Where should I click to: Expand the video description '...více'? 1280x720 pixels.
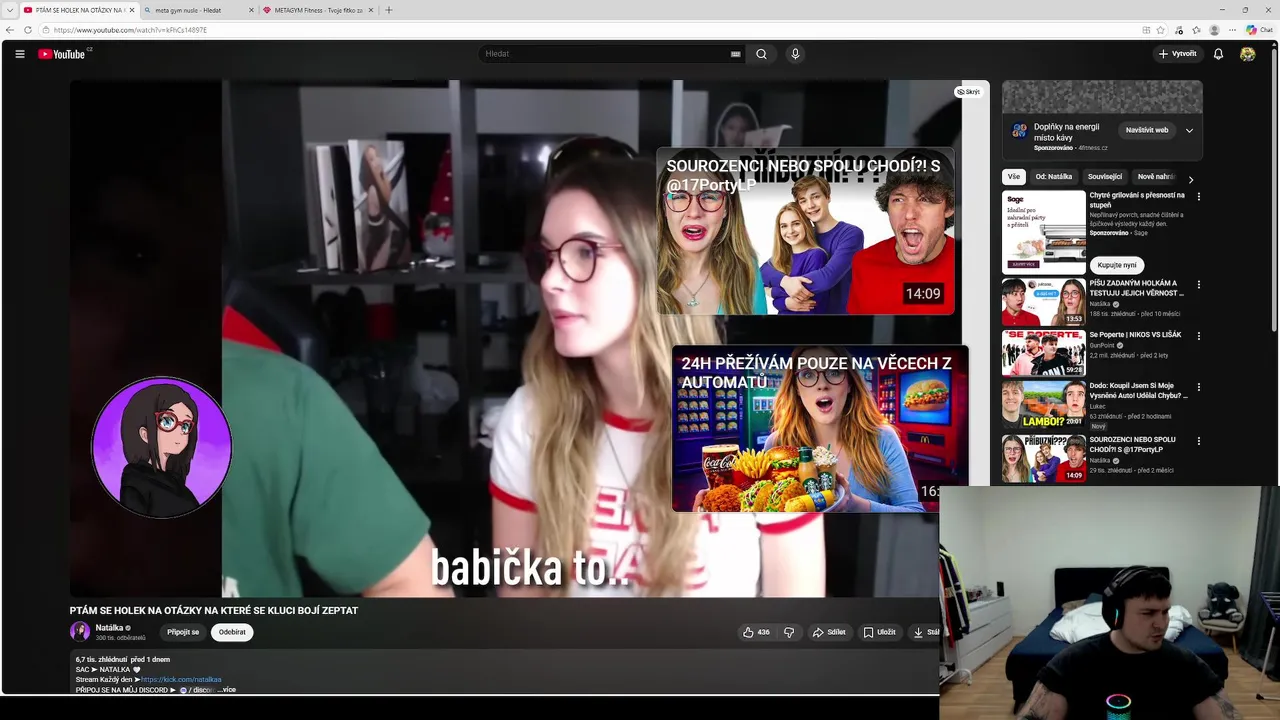point(228,689)
